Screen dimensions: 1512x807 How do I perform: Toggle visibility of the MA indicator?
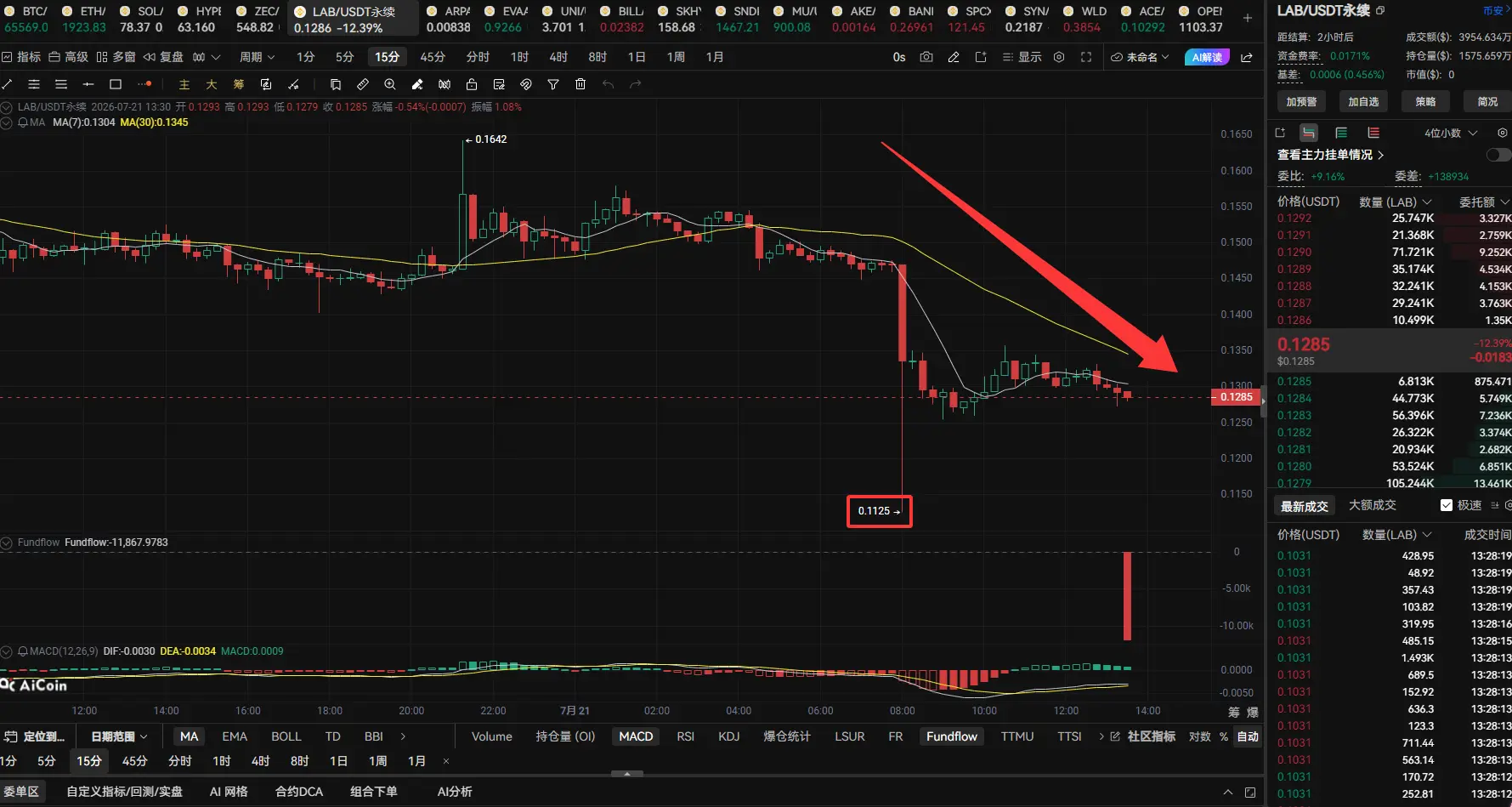[7, 122]
